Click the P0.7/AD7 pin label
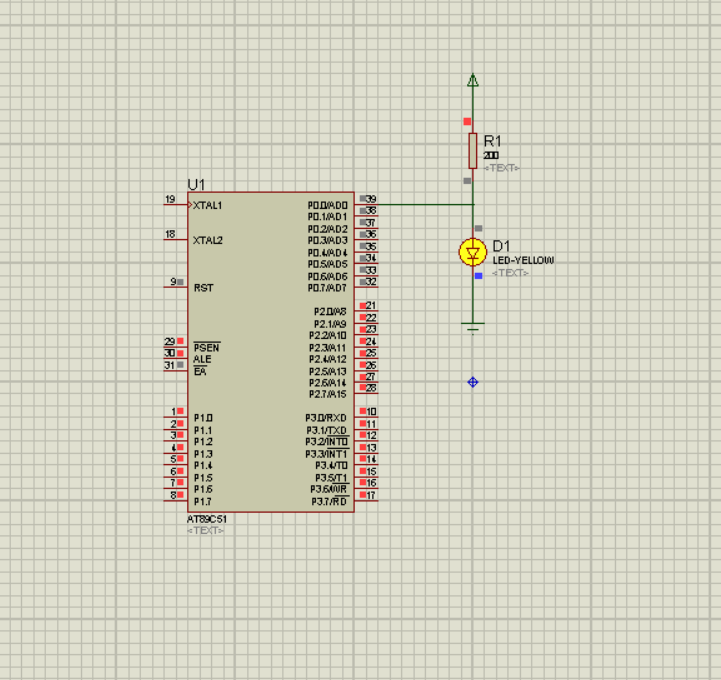721x680 pixels. [x=327, y=288]
